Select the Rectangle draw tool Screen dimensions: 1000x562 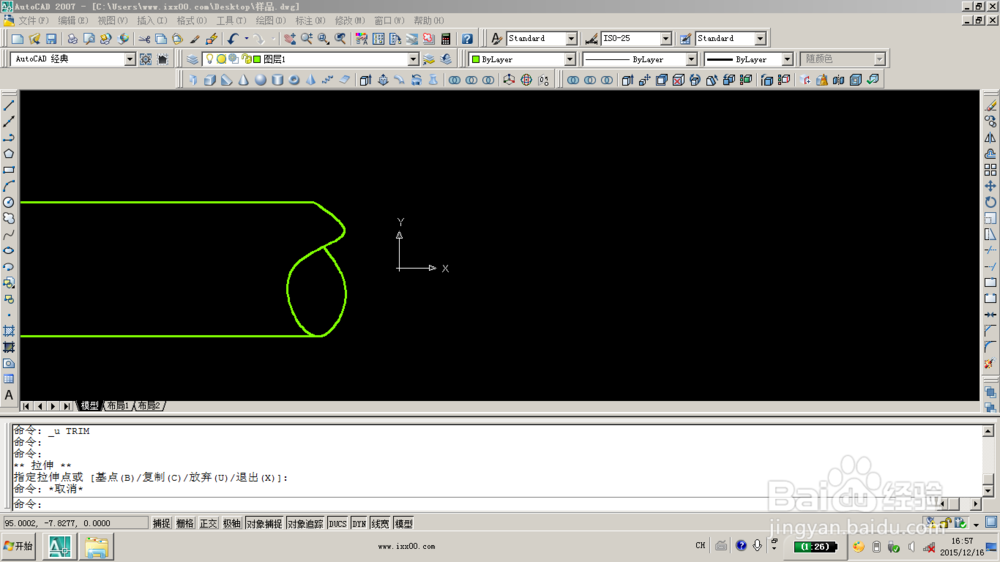(9, 170)
